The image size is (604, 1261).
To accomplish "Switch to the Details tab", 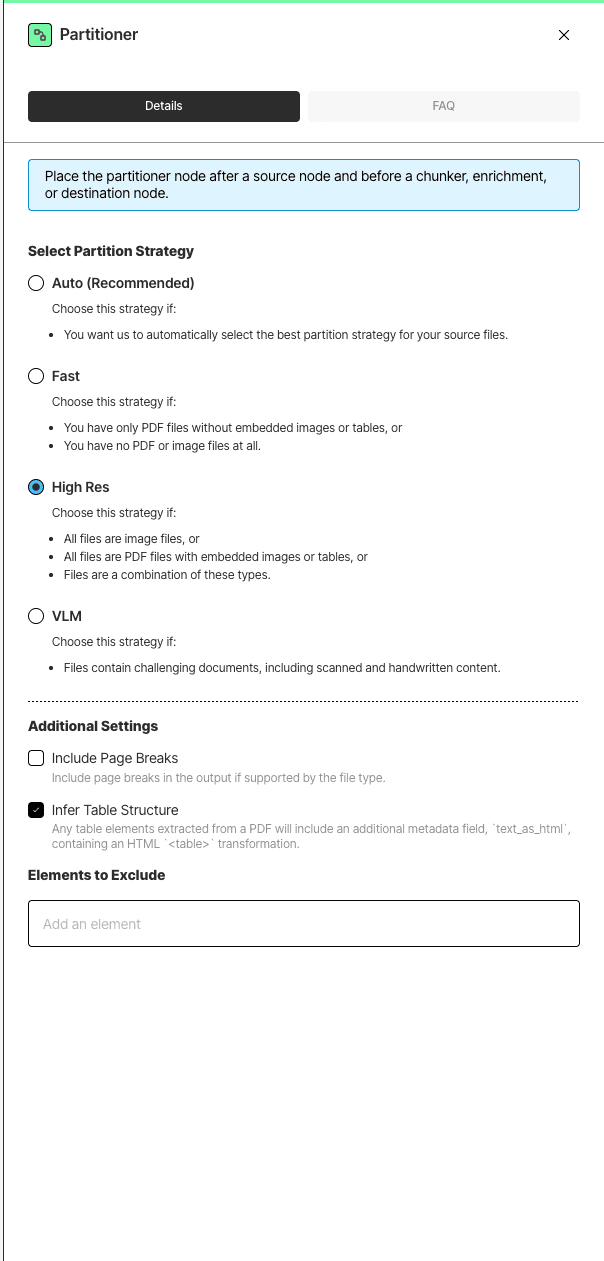I will (x=164, y=106).
